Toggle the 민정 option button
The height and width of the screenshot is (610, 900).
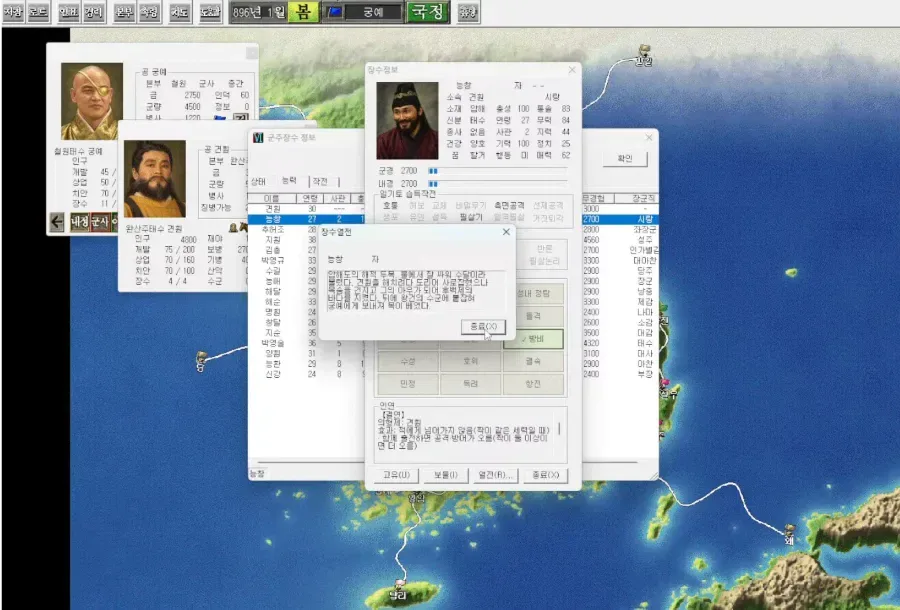[x=408, y=384]
